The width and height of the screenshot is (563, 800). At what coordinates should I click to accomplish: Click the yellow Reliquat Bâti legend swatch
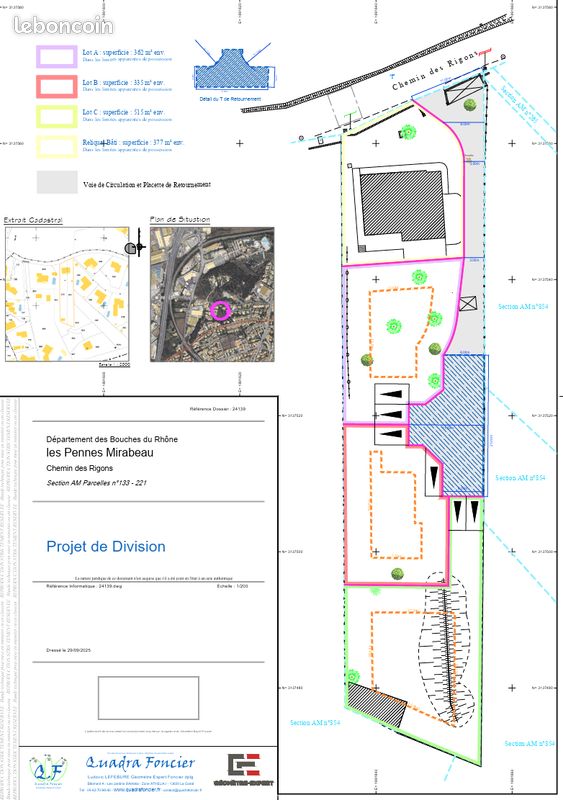click(57, 146)
